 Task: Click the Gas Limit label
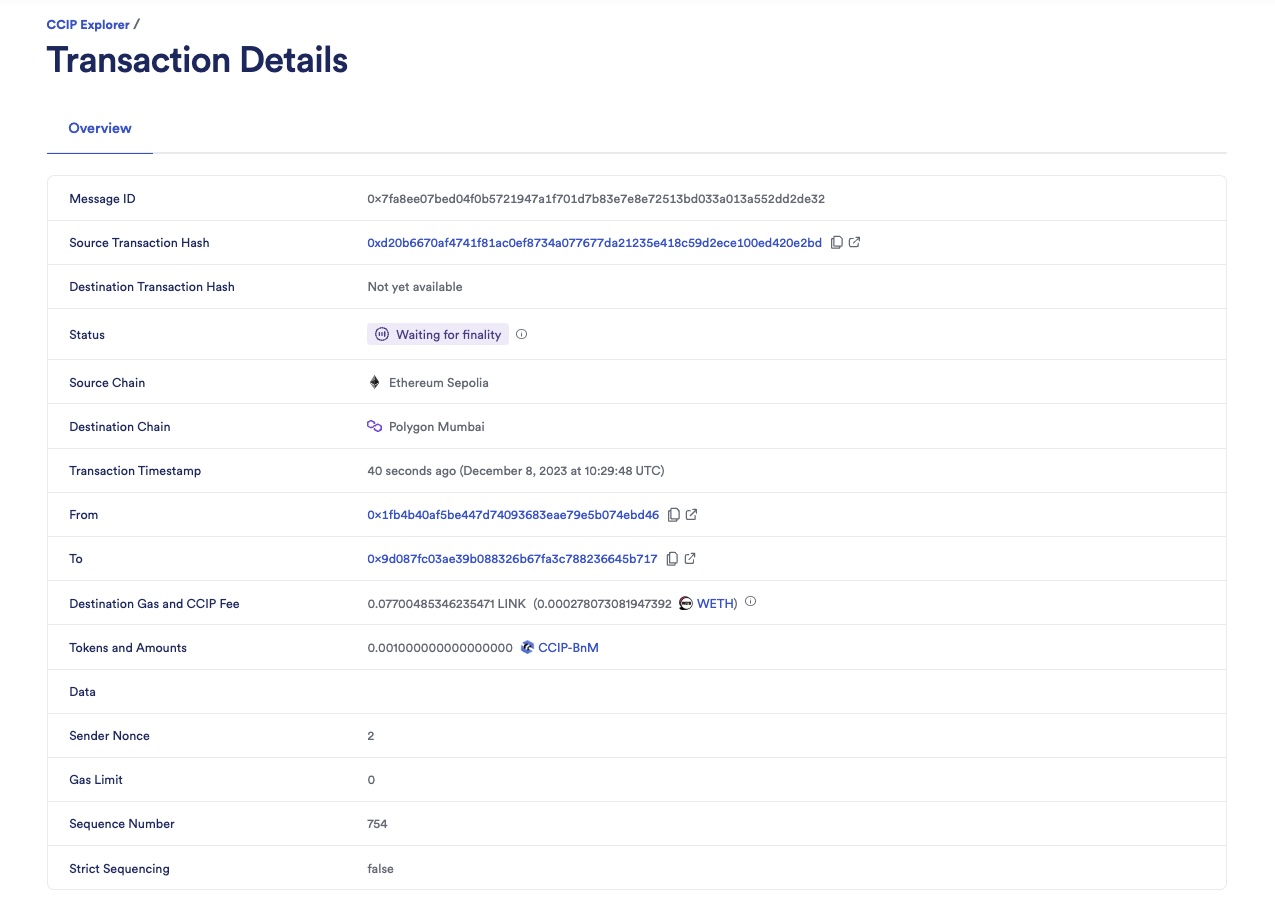point(96,780)
